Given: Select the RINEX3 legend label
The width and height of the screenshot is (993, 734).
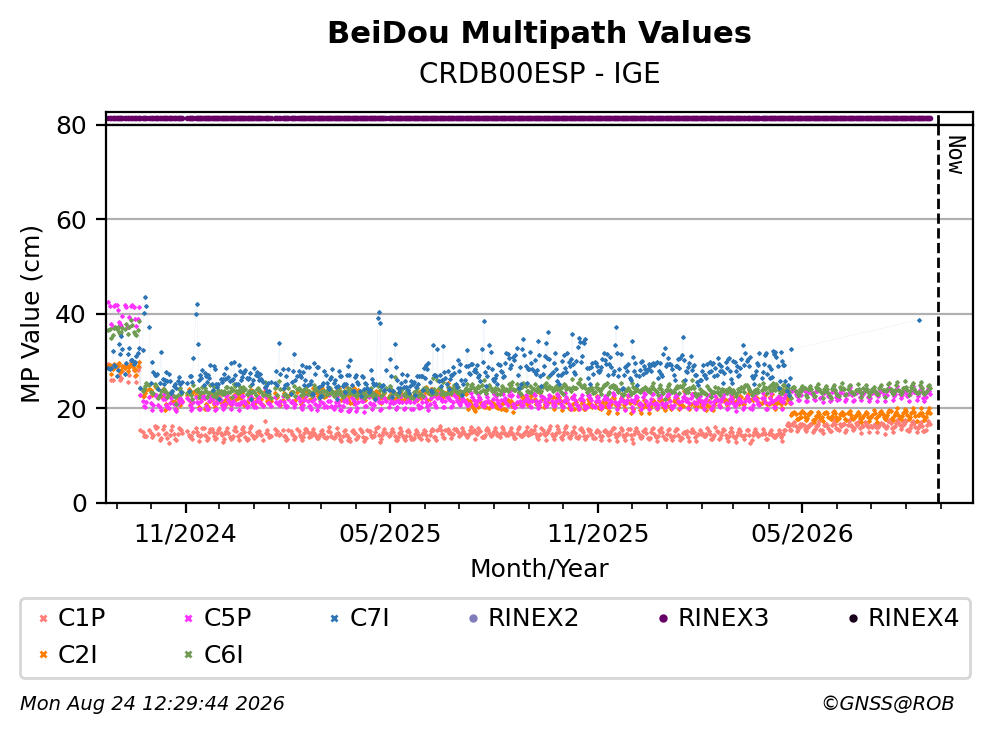Looking at the screenshot, I should tap(723, 618).
